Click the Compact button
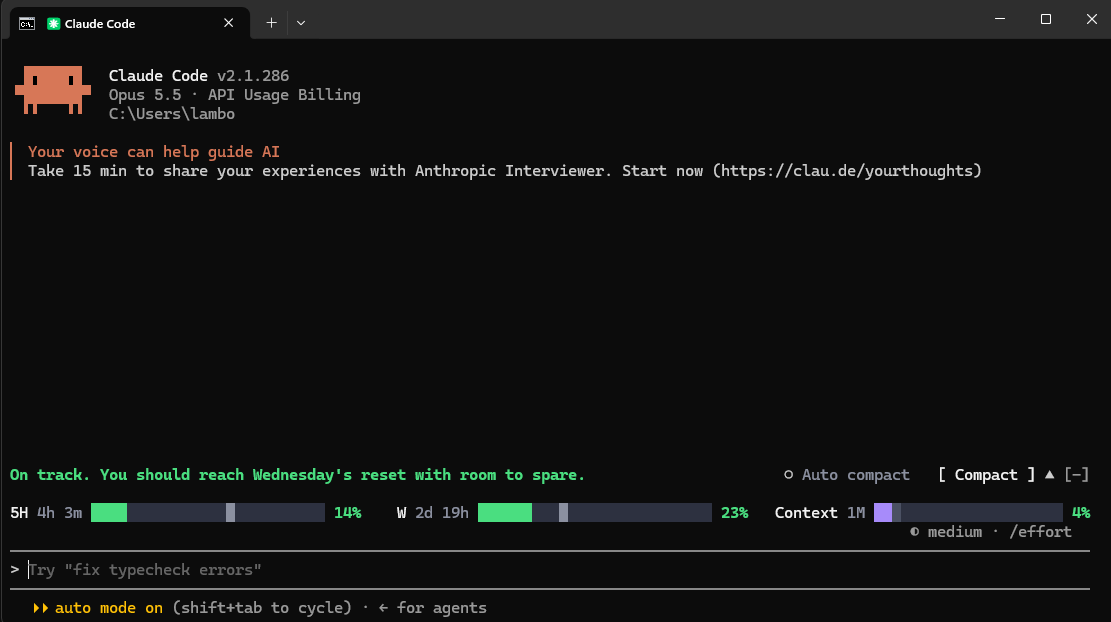Image resolution: width=1111 pixels, height=622 pixels. tap(986, 475)
